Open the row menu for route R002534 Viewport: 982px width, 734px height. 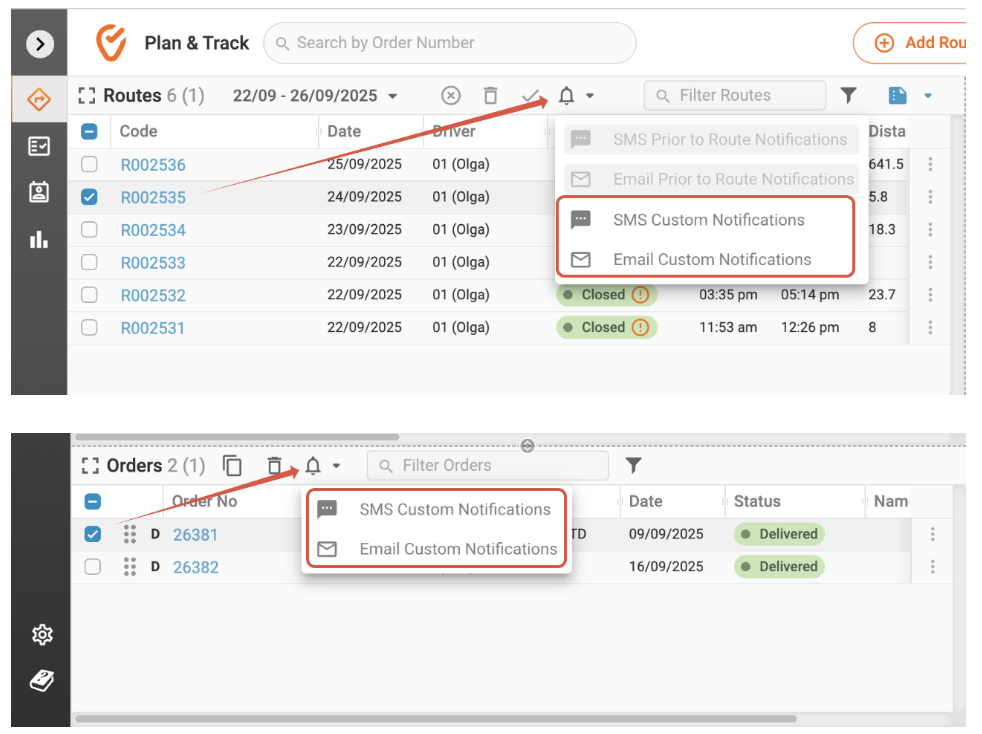tap(931, 229)
